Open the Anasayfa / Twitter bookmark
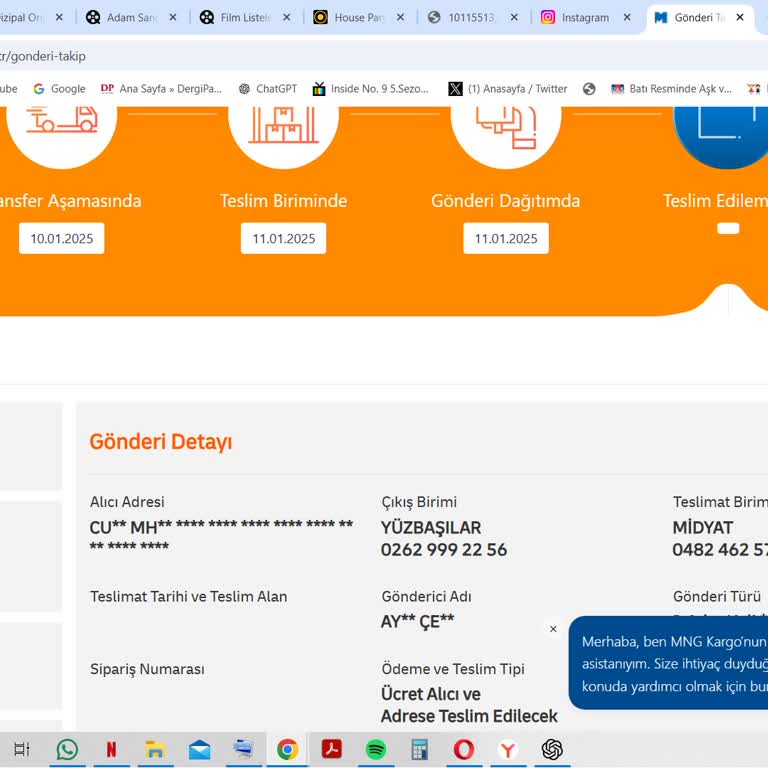768x768 pixels. [x=508, y=89]
